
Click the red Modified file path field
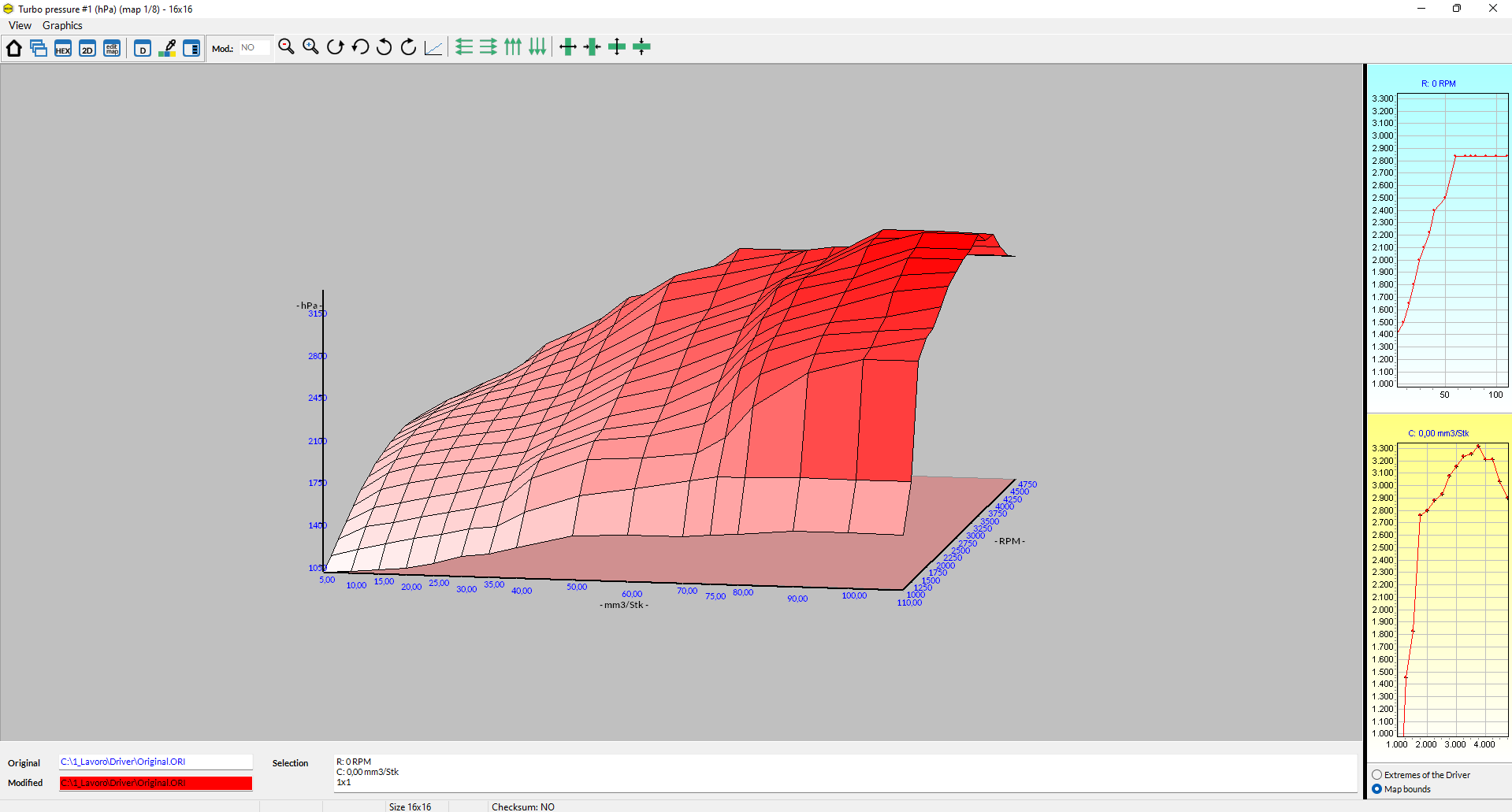tap(155, 783)
